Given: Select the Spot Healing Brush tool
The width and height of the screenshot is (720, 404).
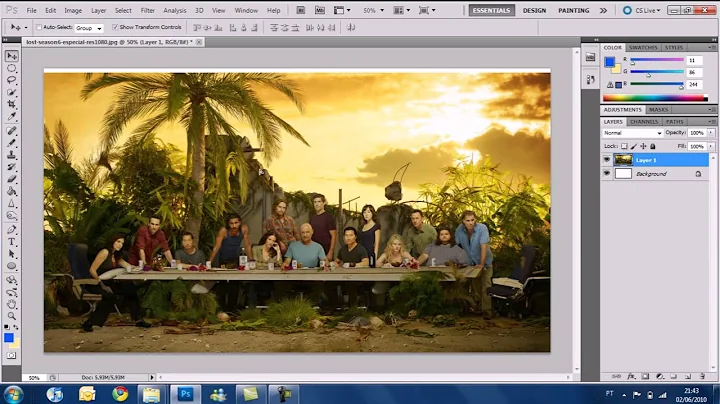Looking at the screenshot, I should [x=12, y=131].
